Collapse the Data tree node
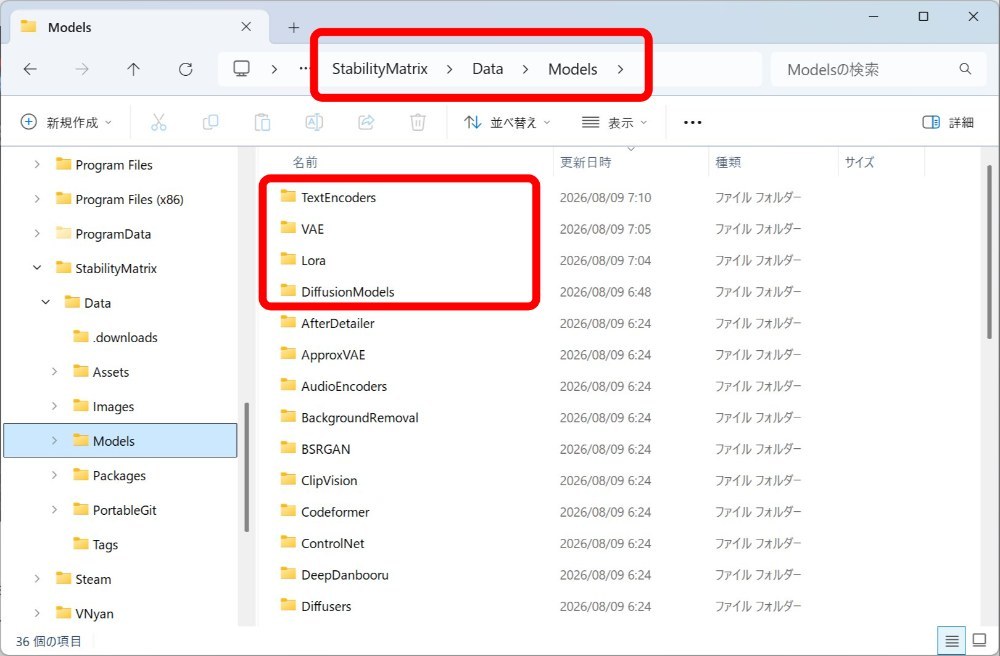 click(46, 302)
